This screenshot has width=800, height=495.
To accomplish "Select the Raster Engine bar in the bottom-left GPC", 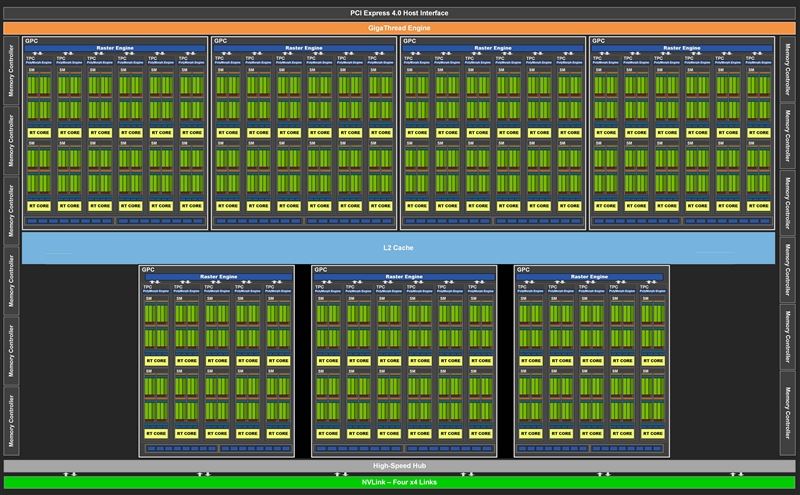I will pos(218,277).
